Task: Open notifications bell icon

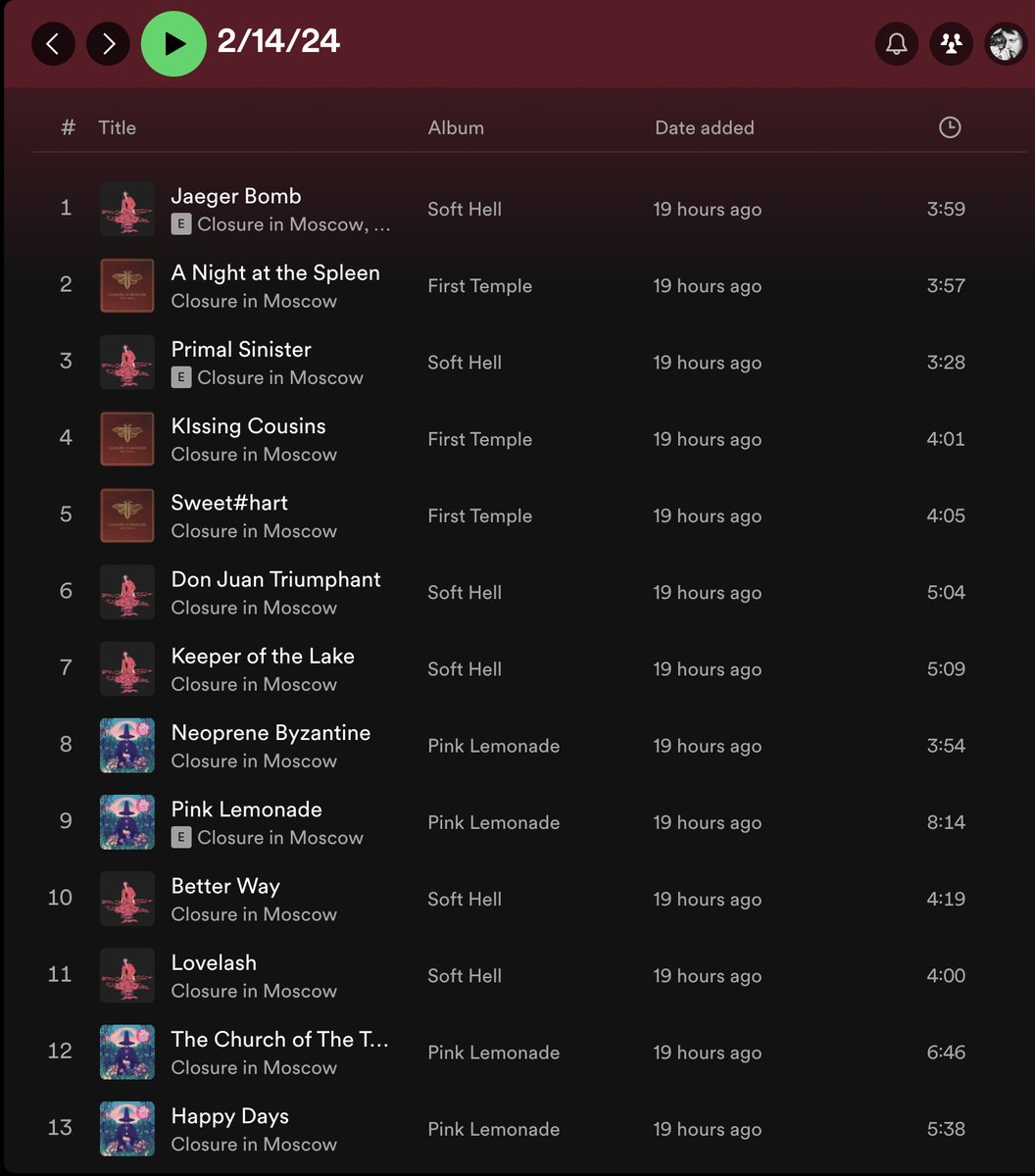Action: point(896,43)
